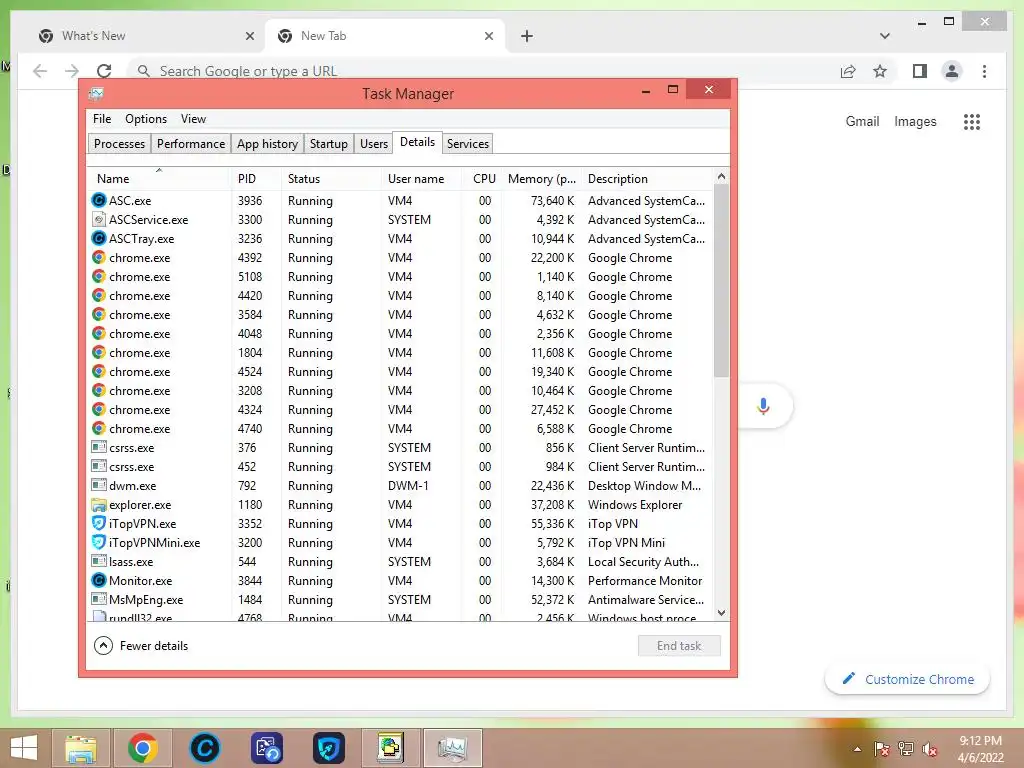Open Chrome side panel icon
Image resolution: width=1024 pixels, height=768 pixels.
pyautogui.click(x=920, y=71)
